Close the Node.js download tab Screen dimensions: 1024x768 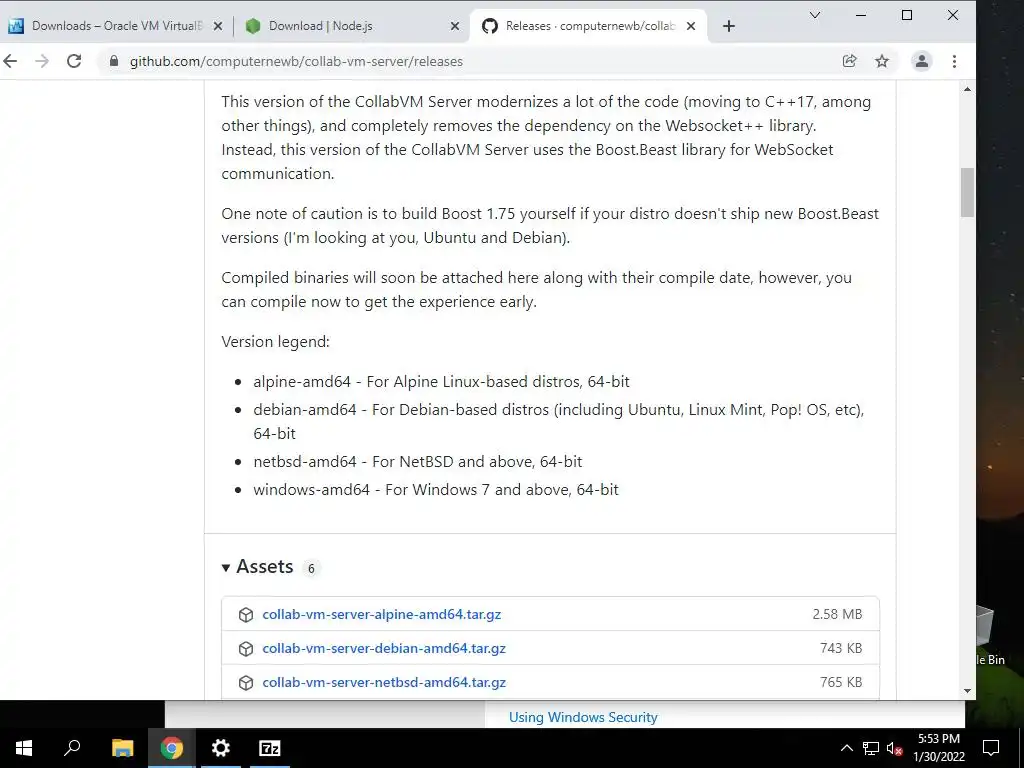tap(455, 26)
